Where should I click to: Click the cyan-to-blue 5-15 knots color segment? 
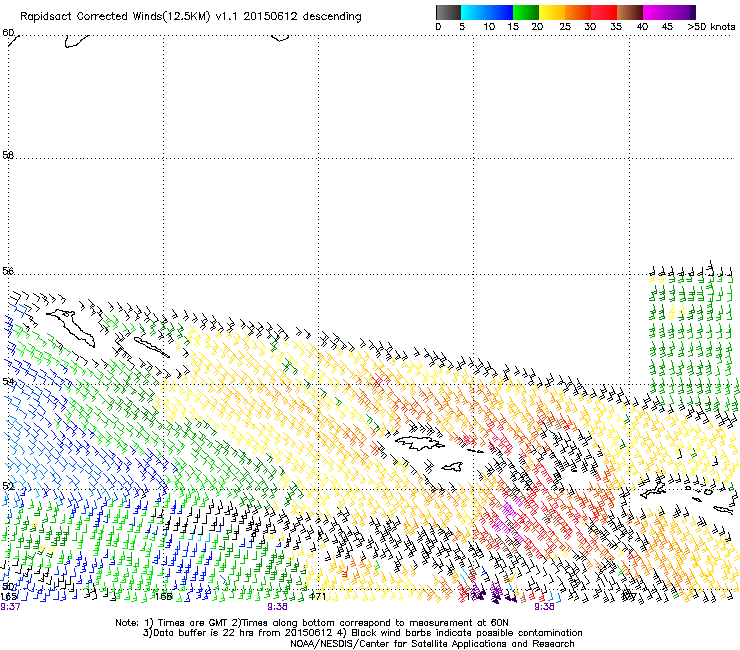[x=487, y=12]
